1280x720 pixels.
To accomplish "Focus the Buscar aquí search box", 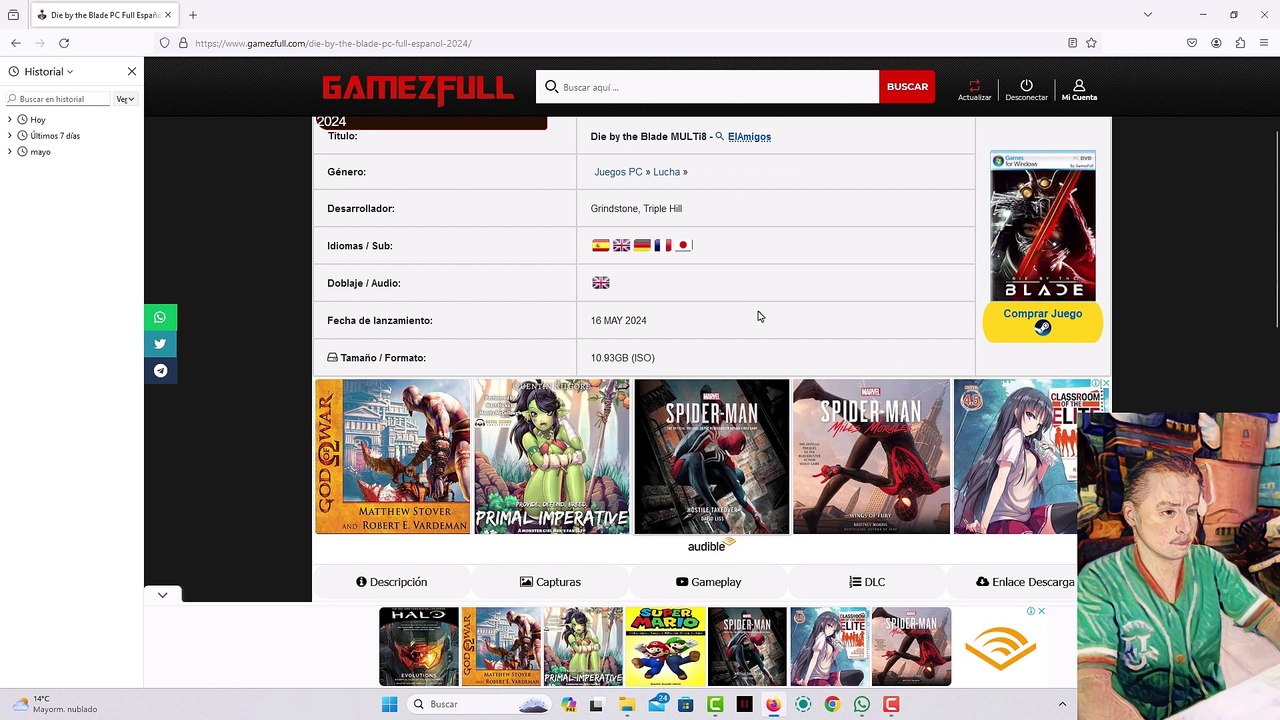I will pyautogui.click(x=707, y=87).
